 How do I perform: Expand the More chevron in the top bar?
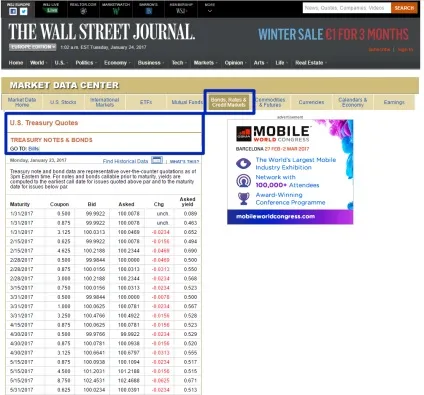[x=210, y=11]
